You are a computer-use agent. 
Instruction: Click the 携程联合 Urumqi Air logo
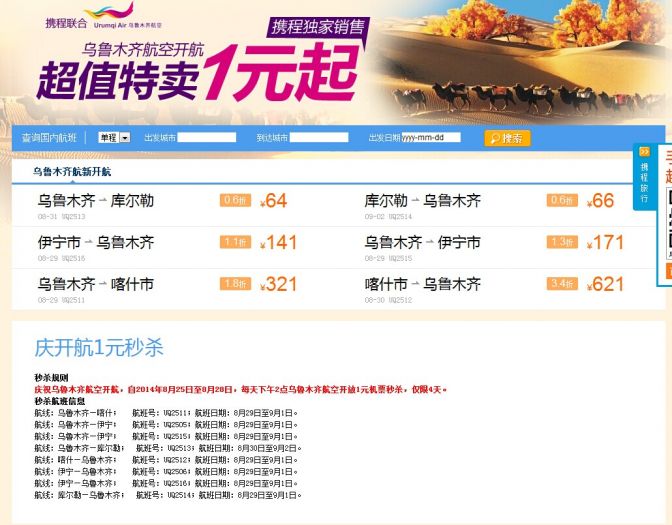(x=104, y=16)
